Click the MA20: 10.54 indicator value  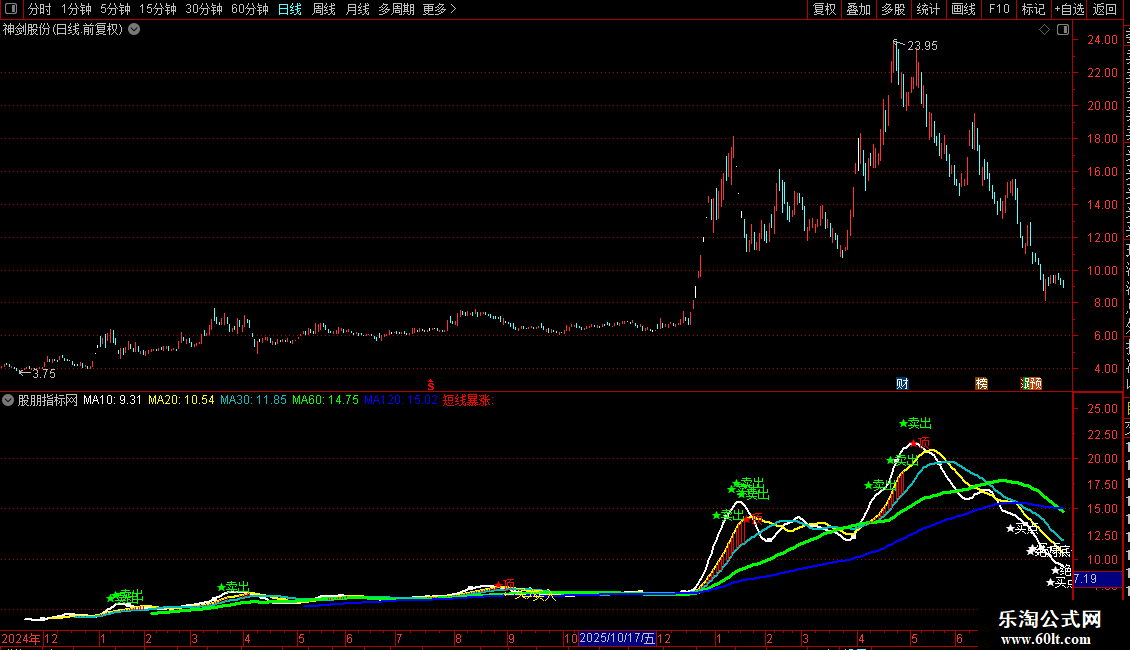click(x=181, y=400)
